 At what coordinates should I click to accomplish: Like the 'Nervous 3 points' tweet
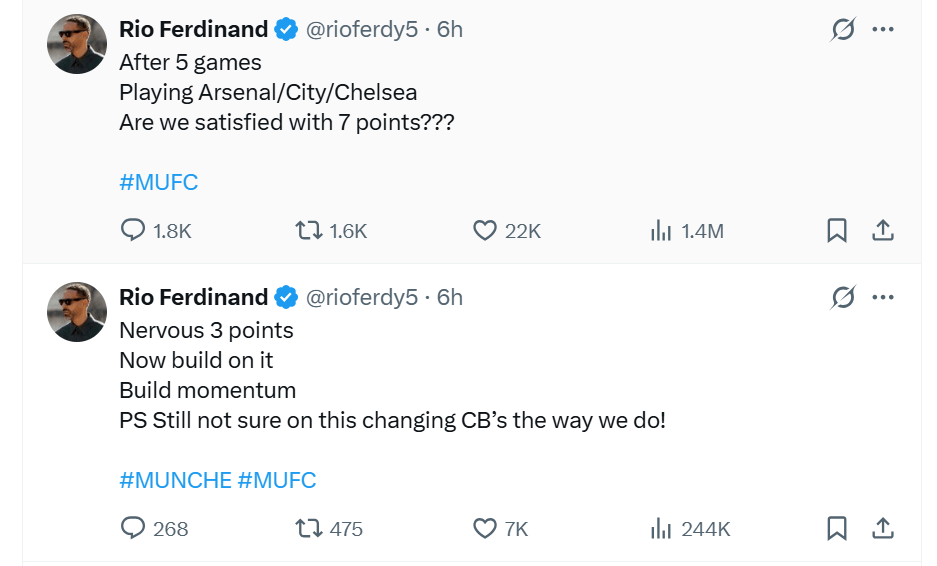[485, 528]
